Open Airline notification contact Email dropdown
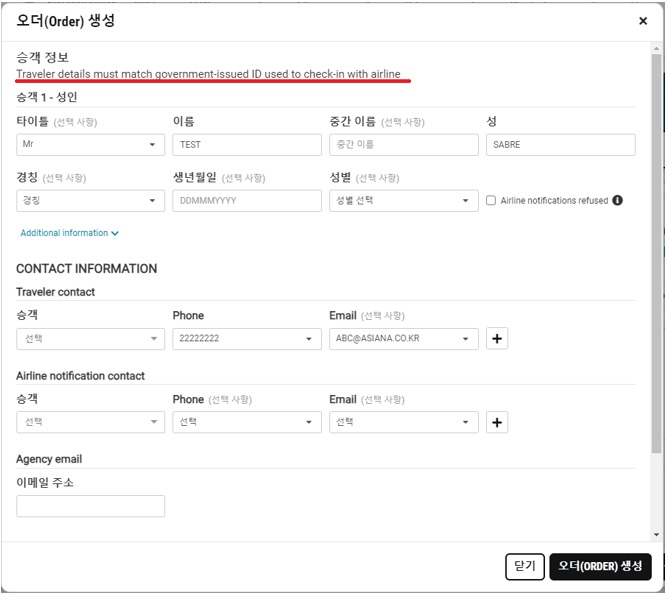 (404, 422)
